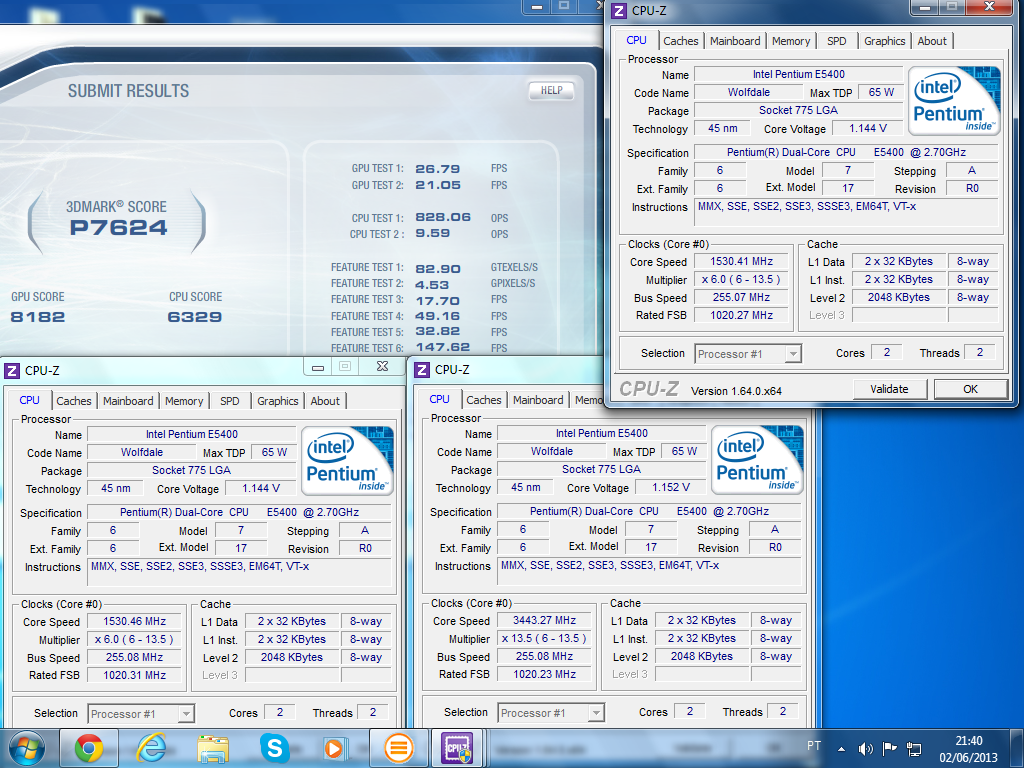
Task: Open Graphics tab in bottom-left CPU-Z window
Action: (278, 401)
